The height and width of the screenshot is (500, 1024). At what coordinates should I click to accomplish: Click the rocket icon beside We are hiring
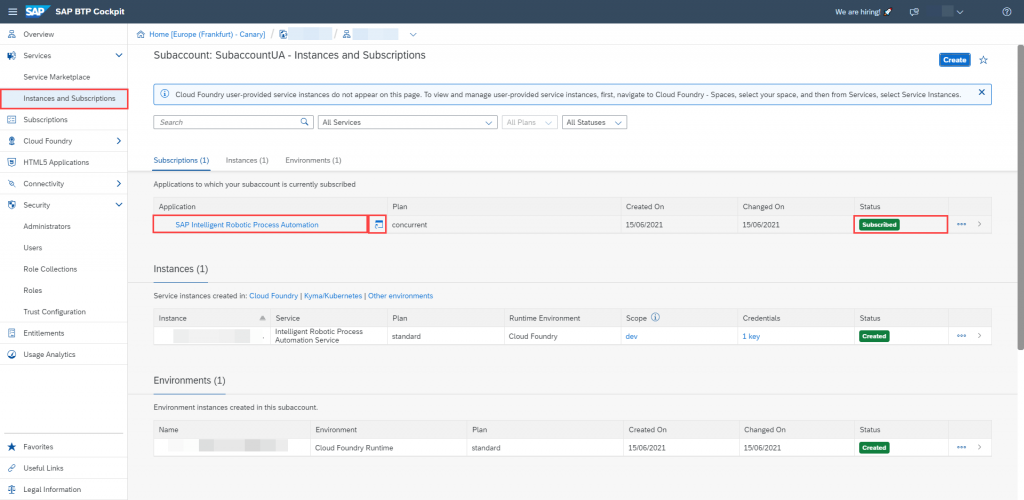[x=887, y=12]
